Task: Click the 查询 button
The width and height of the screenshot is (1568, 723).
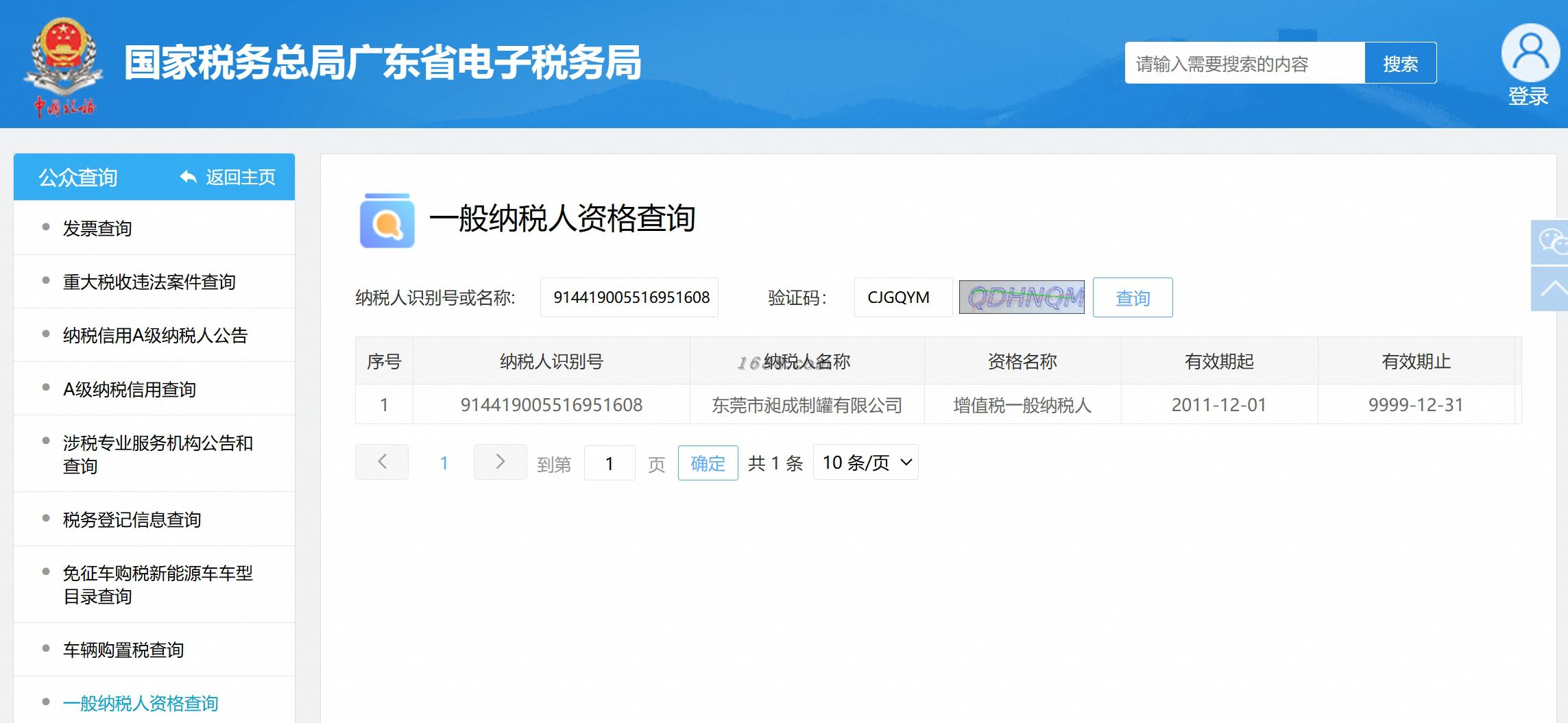Action: click(1133, 297)
